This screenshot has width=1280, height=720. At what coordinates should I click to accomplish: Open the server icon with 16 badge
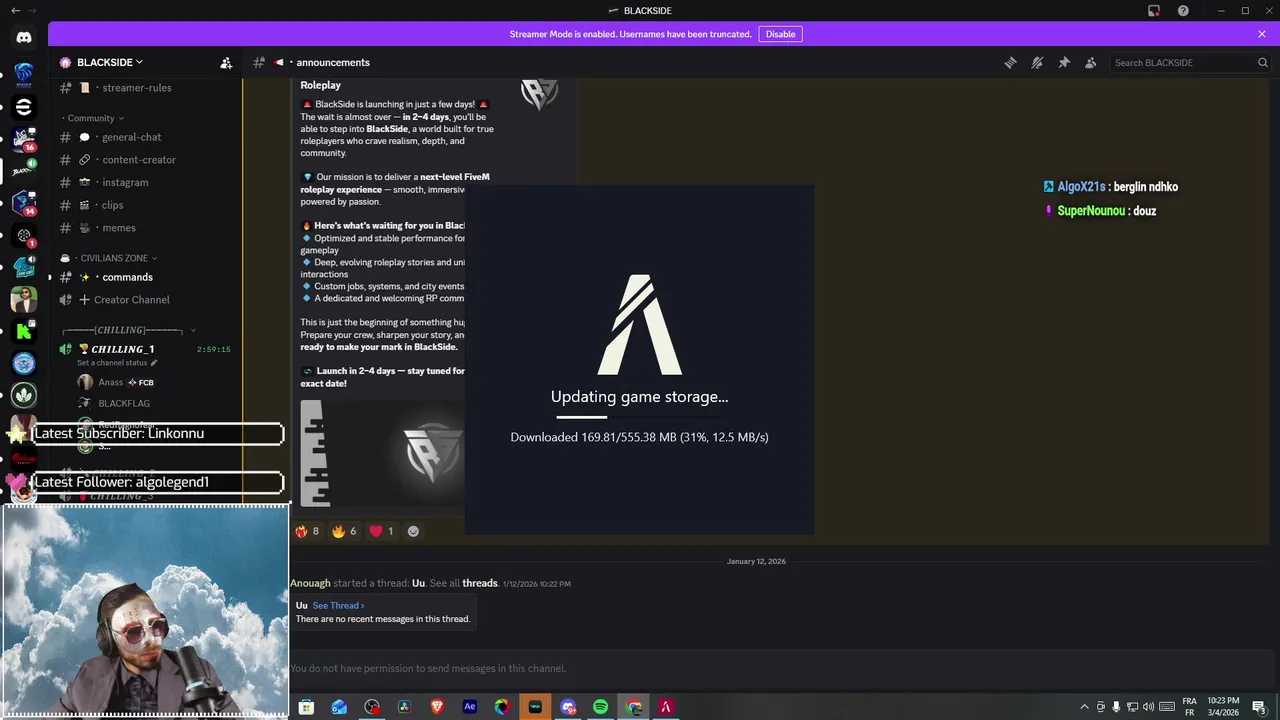pos(24,138)
